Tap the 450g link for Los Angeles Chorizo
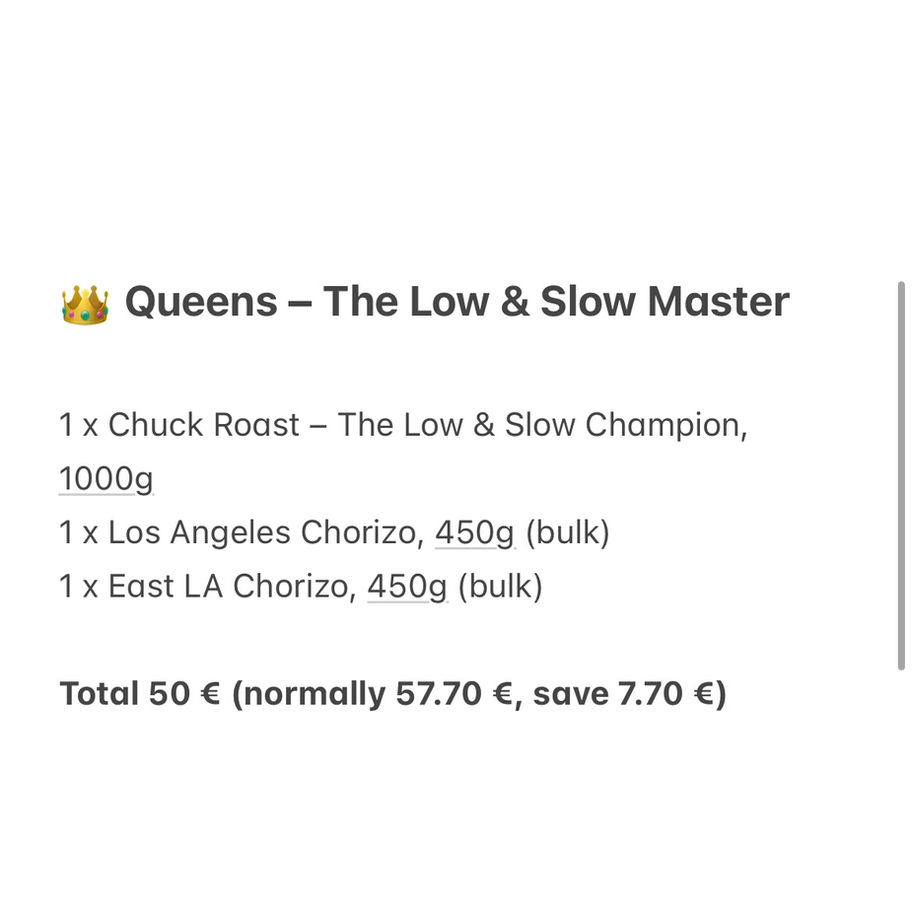This screenshot has width=912, height=912. point(474,533)
